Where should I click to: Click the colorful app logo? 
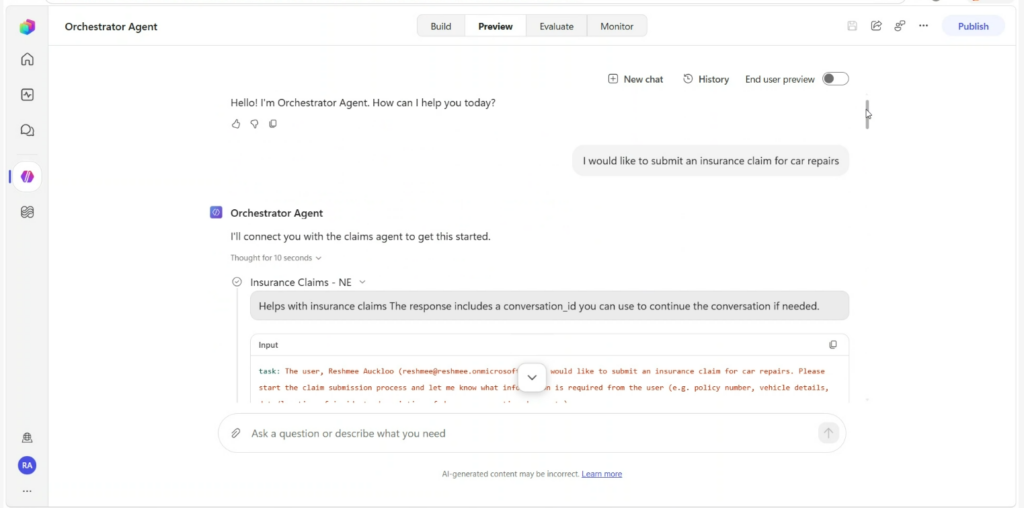pyautogui.click(x=27, y=27)
